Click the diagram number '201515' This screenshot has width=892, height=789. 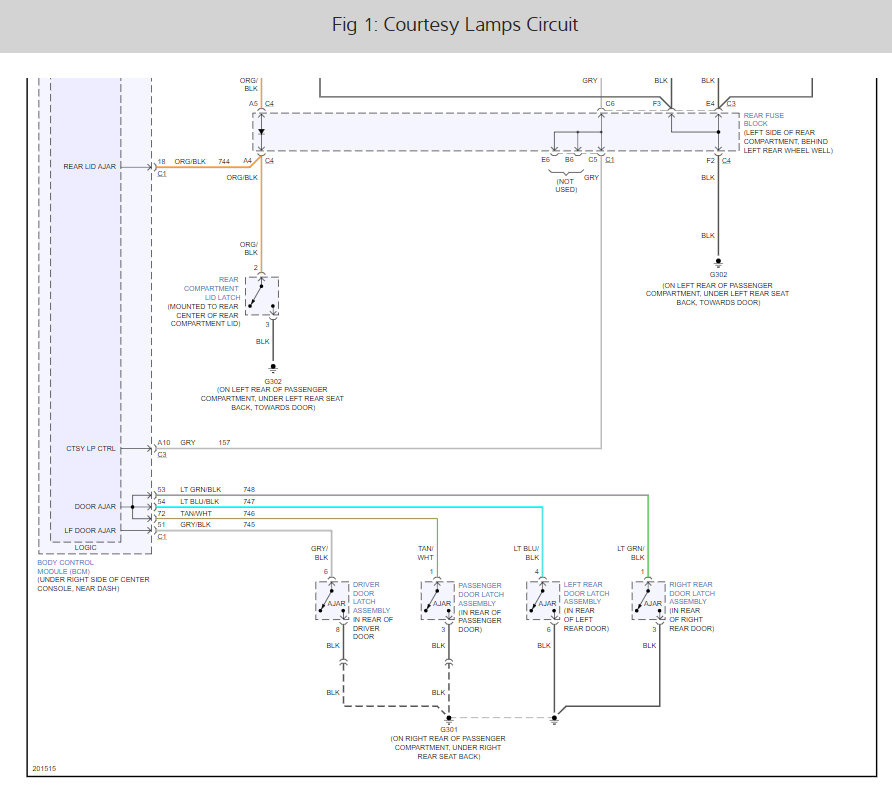tap(44, 769)
